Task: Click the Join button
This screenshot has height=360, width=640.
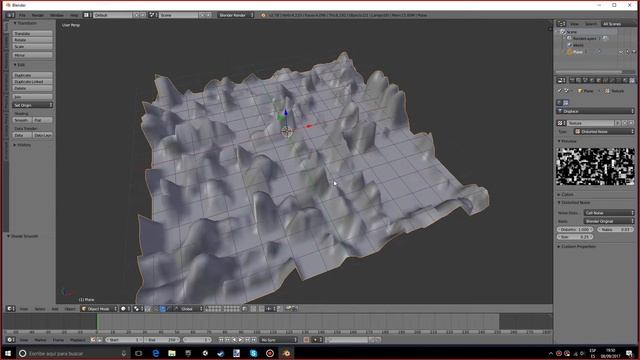Action: 33,97
